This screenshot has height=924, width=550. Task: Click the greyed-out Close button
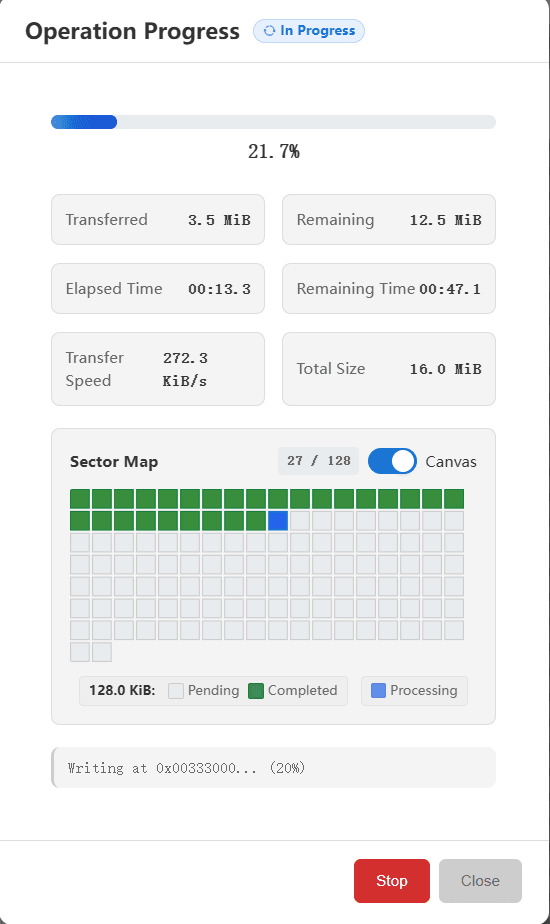pos(480,880)
